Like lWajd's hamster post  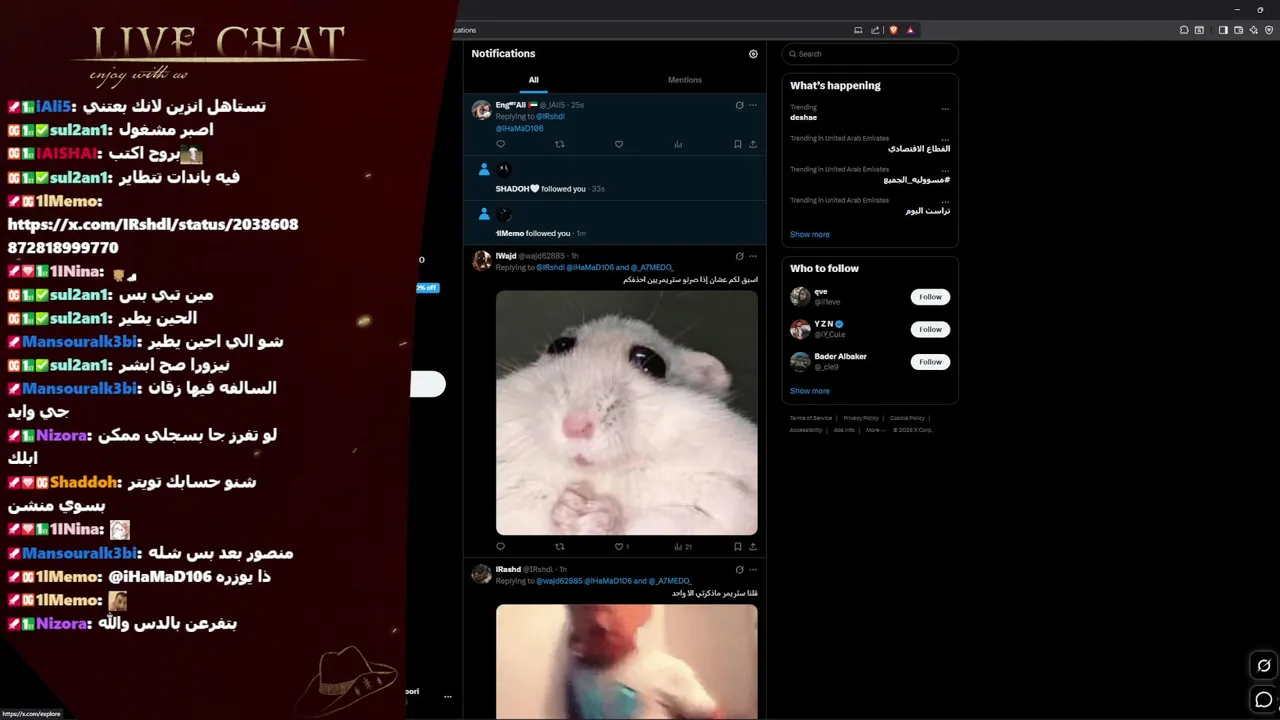point(621,547)
